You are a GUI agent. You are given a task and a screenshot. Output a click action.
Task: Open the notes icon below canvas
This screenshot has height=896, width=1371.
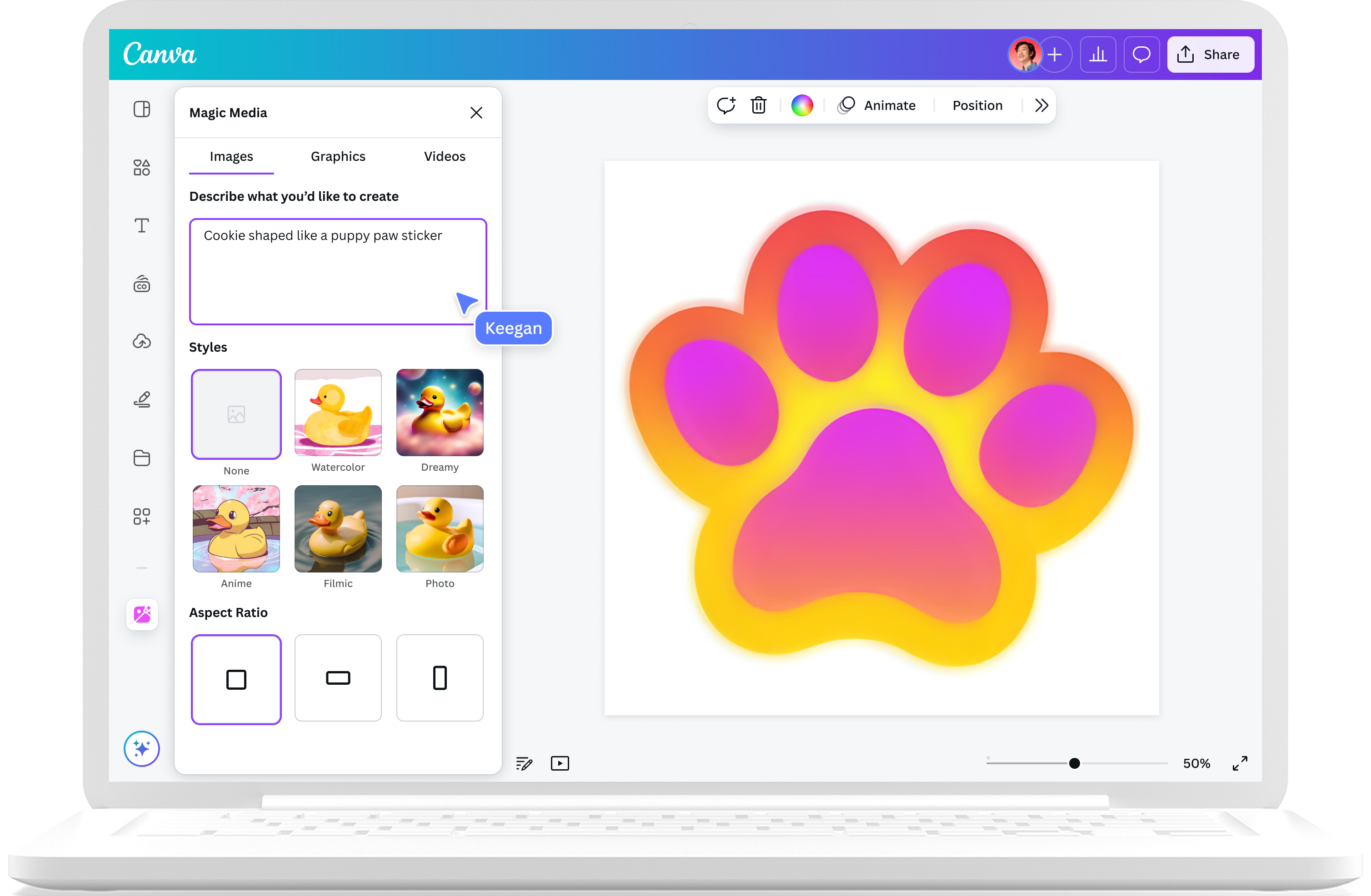click(524, 764)
